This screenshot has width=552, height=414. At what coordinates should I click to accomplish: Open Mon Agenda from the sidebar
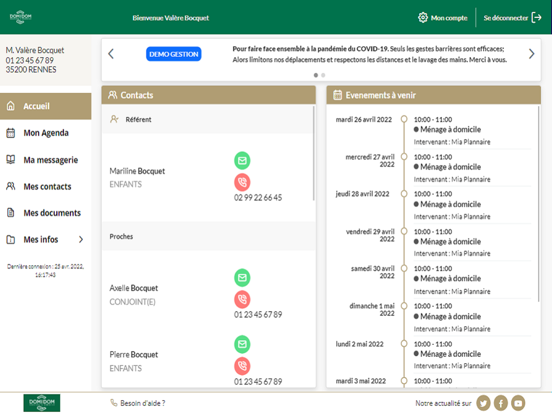pyautogui.click(x=46, y=133)
